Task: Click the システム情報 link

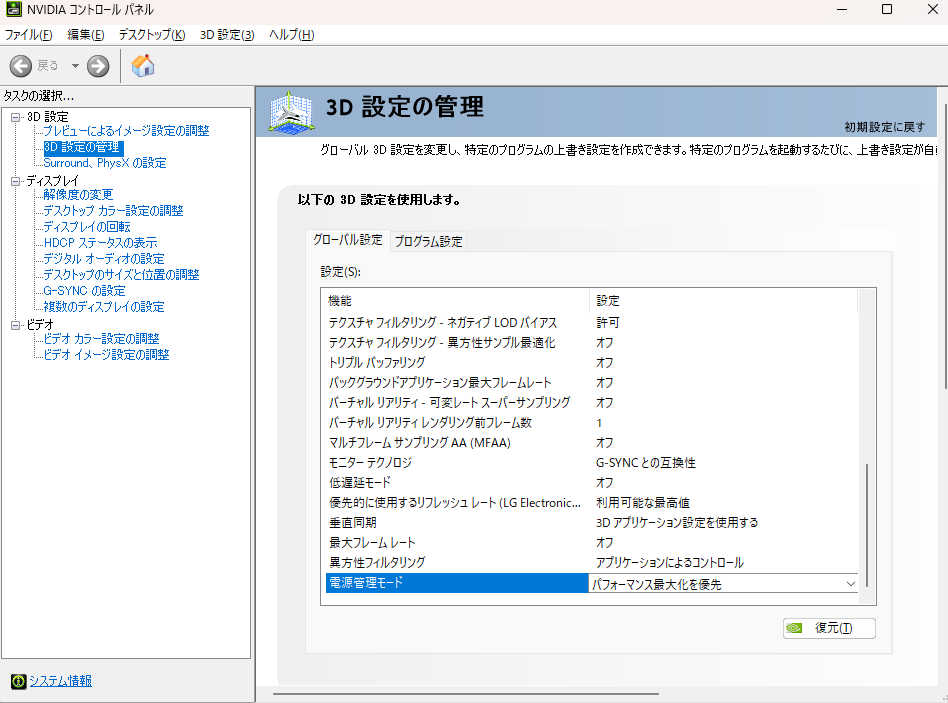Action: point(60,681)
